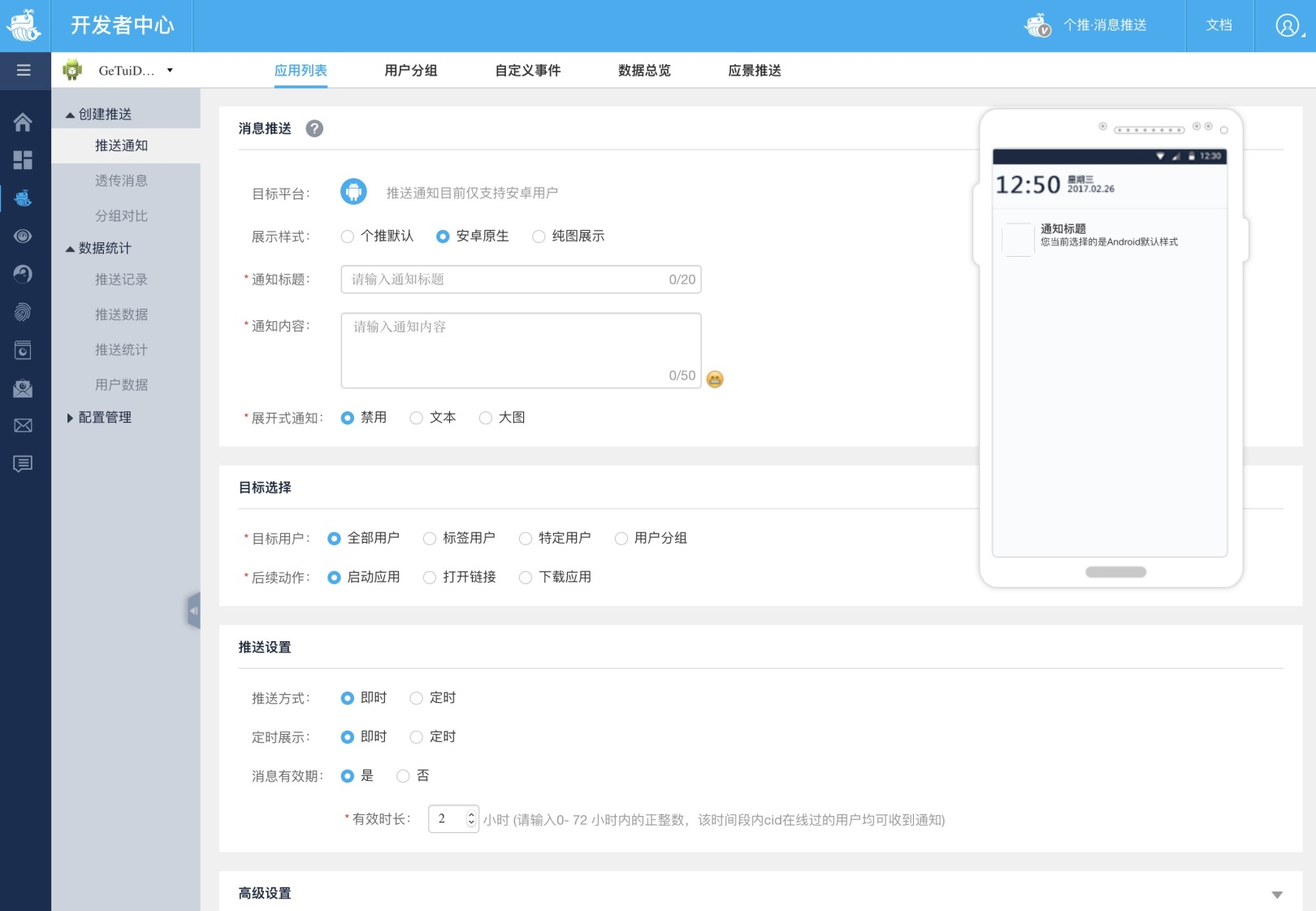
Task: Open the mail envelope icon in rail
Action: pyautogui.click(x=23, y=426)
